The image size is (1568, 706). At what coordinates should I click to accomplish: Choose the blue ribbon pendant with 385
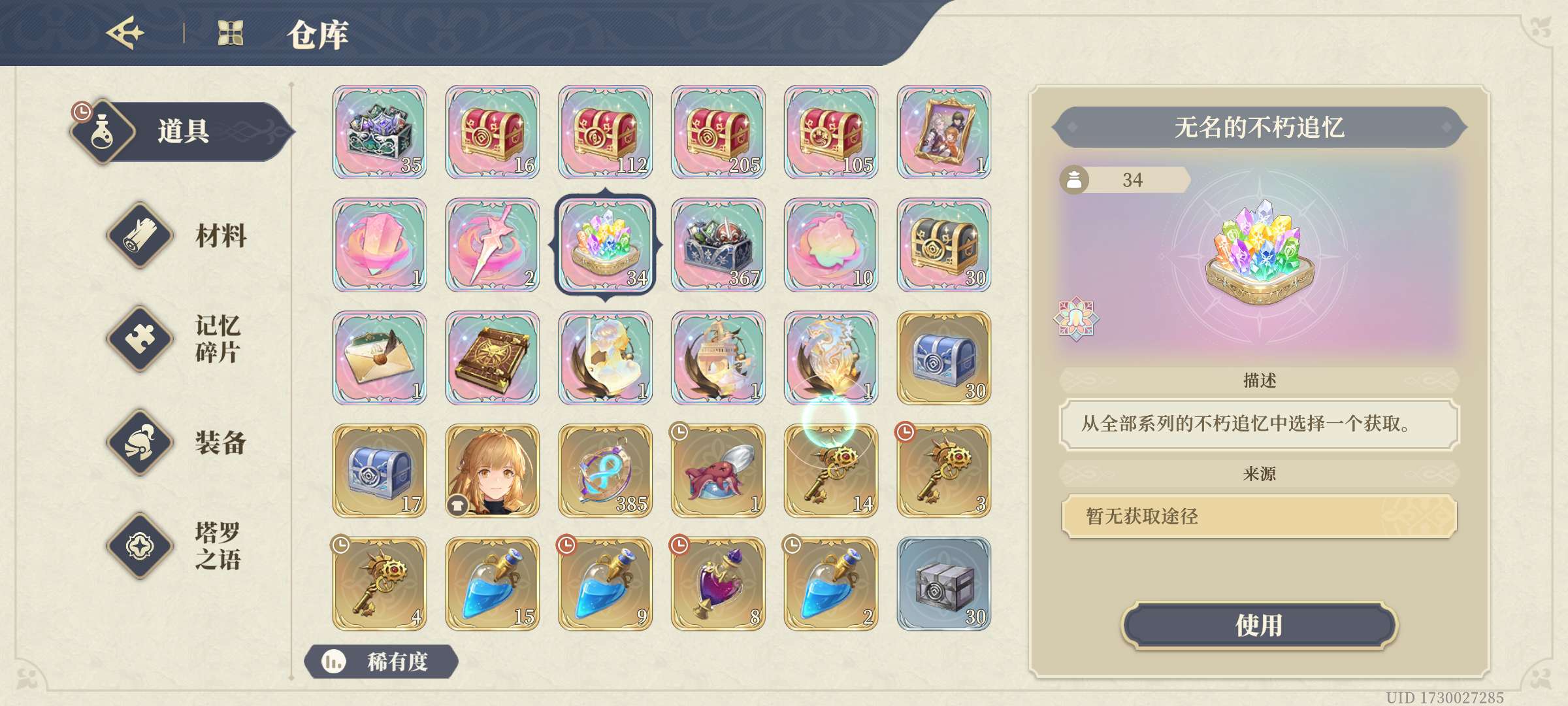(605, 471)
